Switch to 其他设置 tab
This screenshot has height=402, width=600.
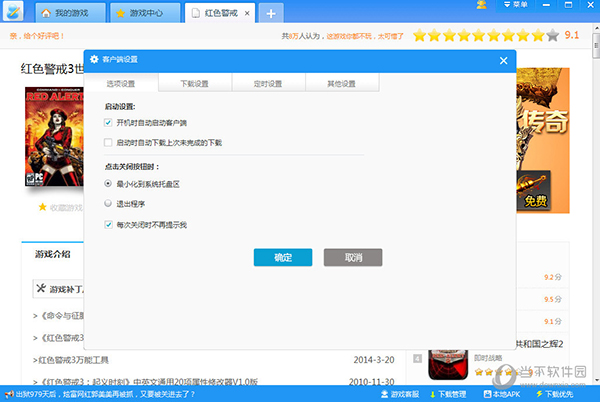pos(341,83)
